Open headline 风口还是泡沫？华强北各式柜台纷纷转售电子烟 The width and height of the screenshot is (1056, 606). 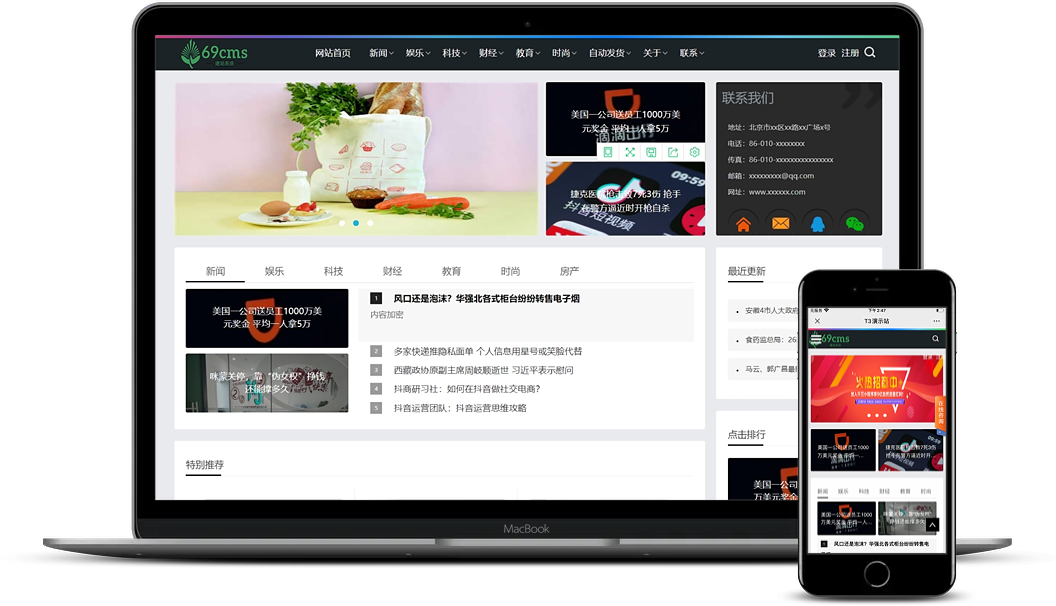(x=486, y=298)
